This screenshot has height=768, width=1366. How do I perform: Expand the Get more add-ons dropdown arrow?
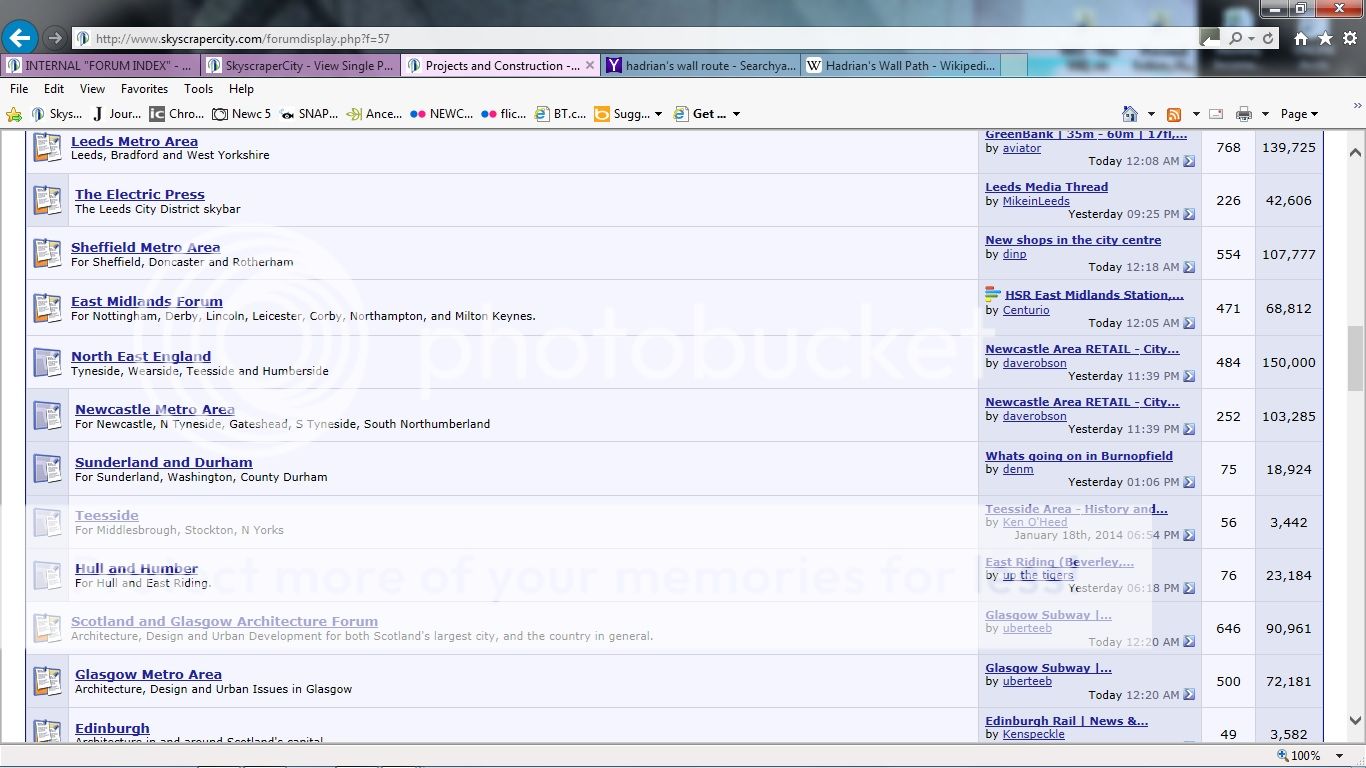coord(736,114)
